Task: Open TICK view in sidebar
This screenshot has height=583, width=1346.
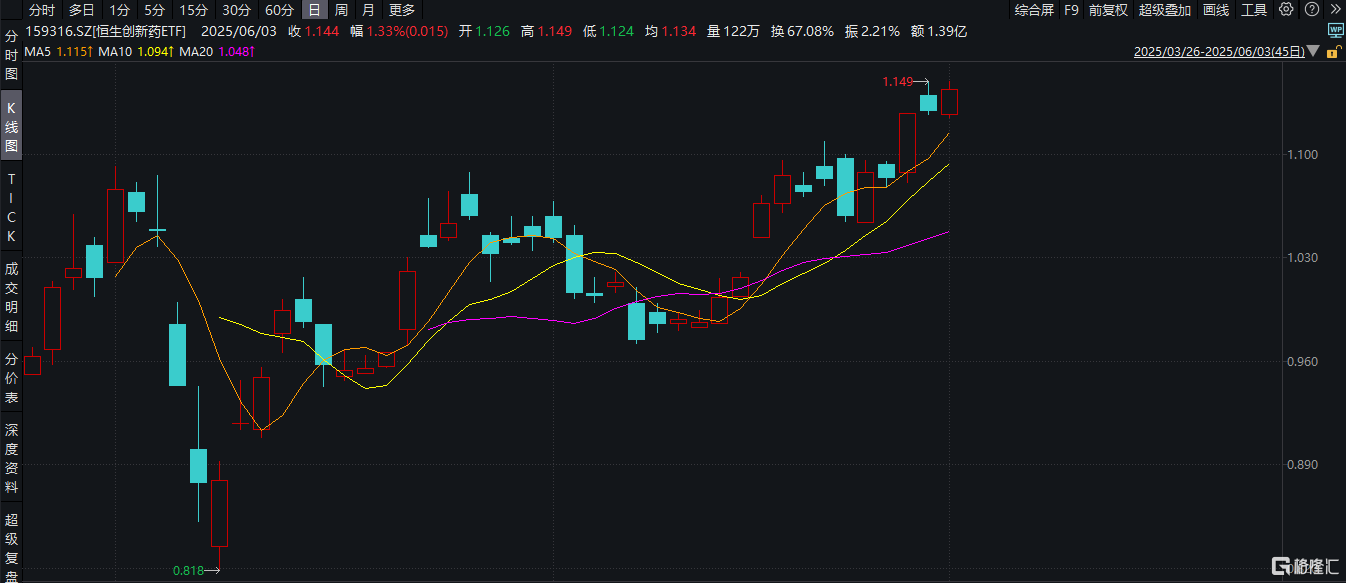Action: tap(12, 207)
